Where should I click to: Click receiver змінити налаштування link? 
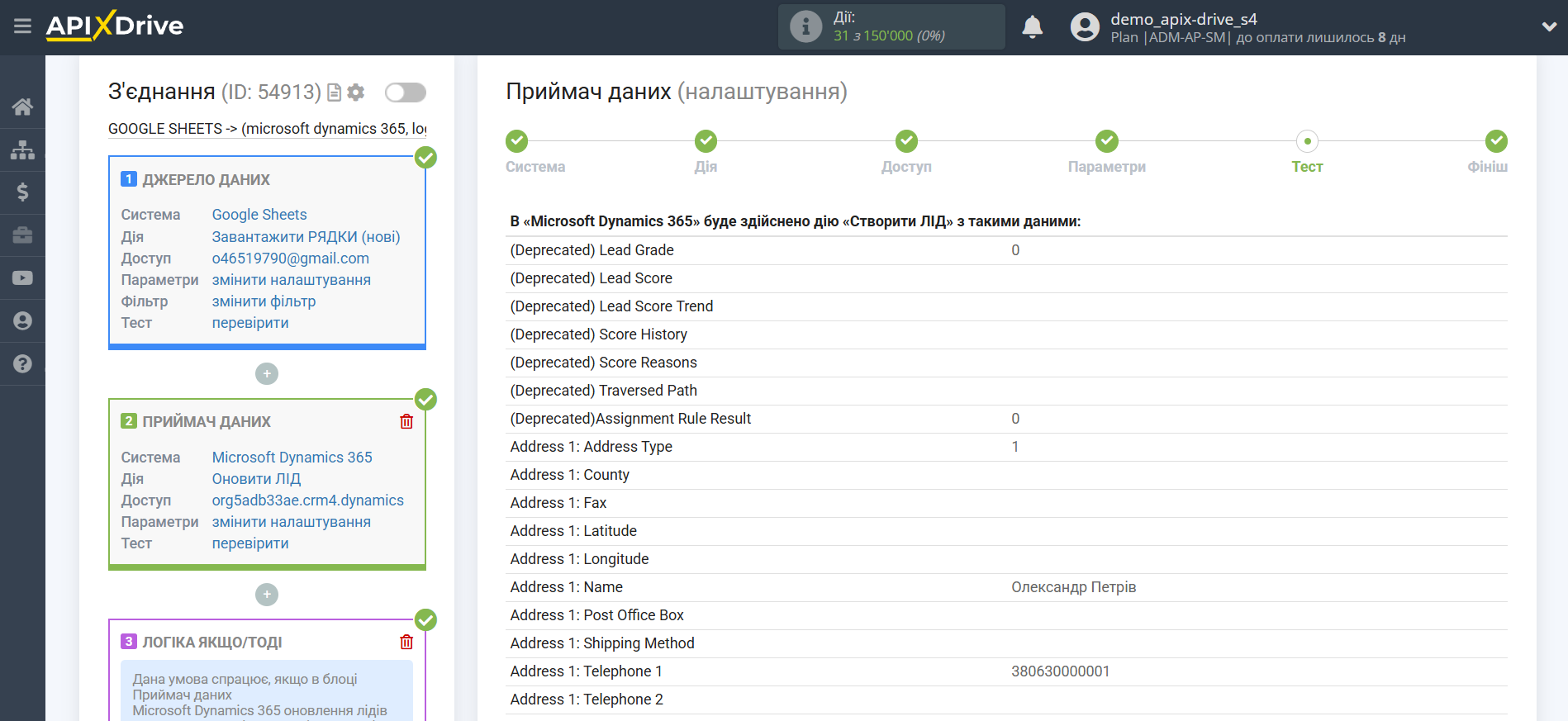pos(292,522)
